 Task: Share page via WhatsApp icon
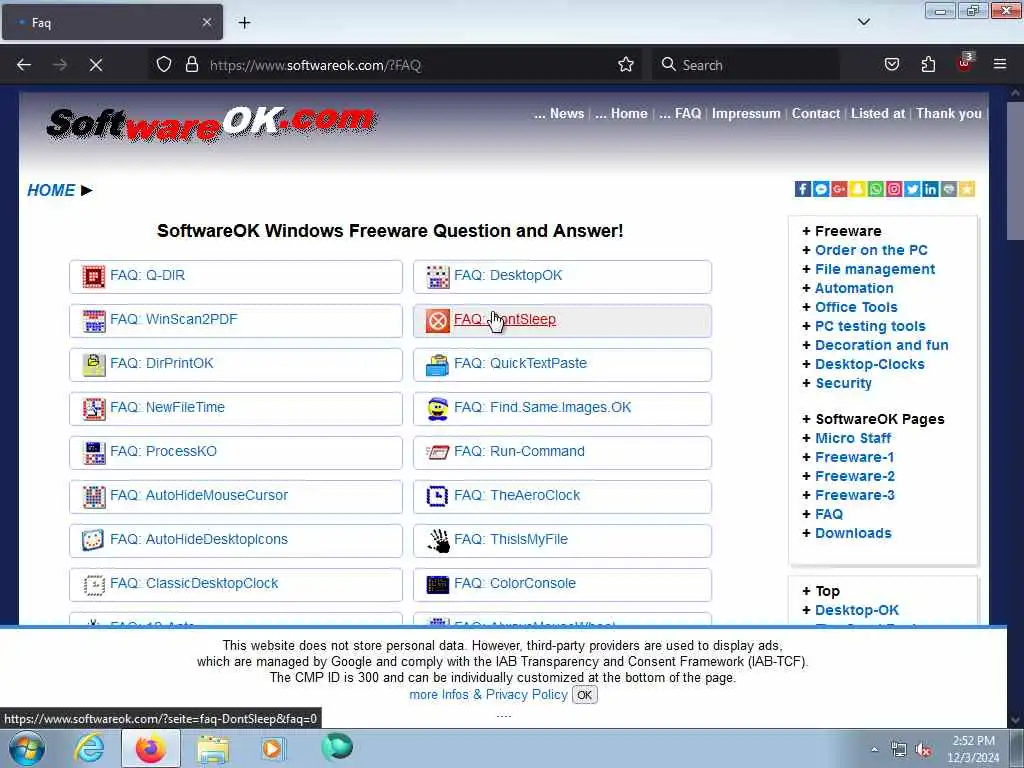pos(876,189)
